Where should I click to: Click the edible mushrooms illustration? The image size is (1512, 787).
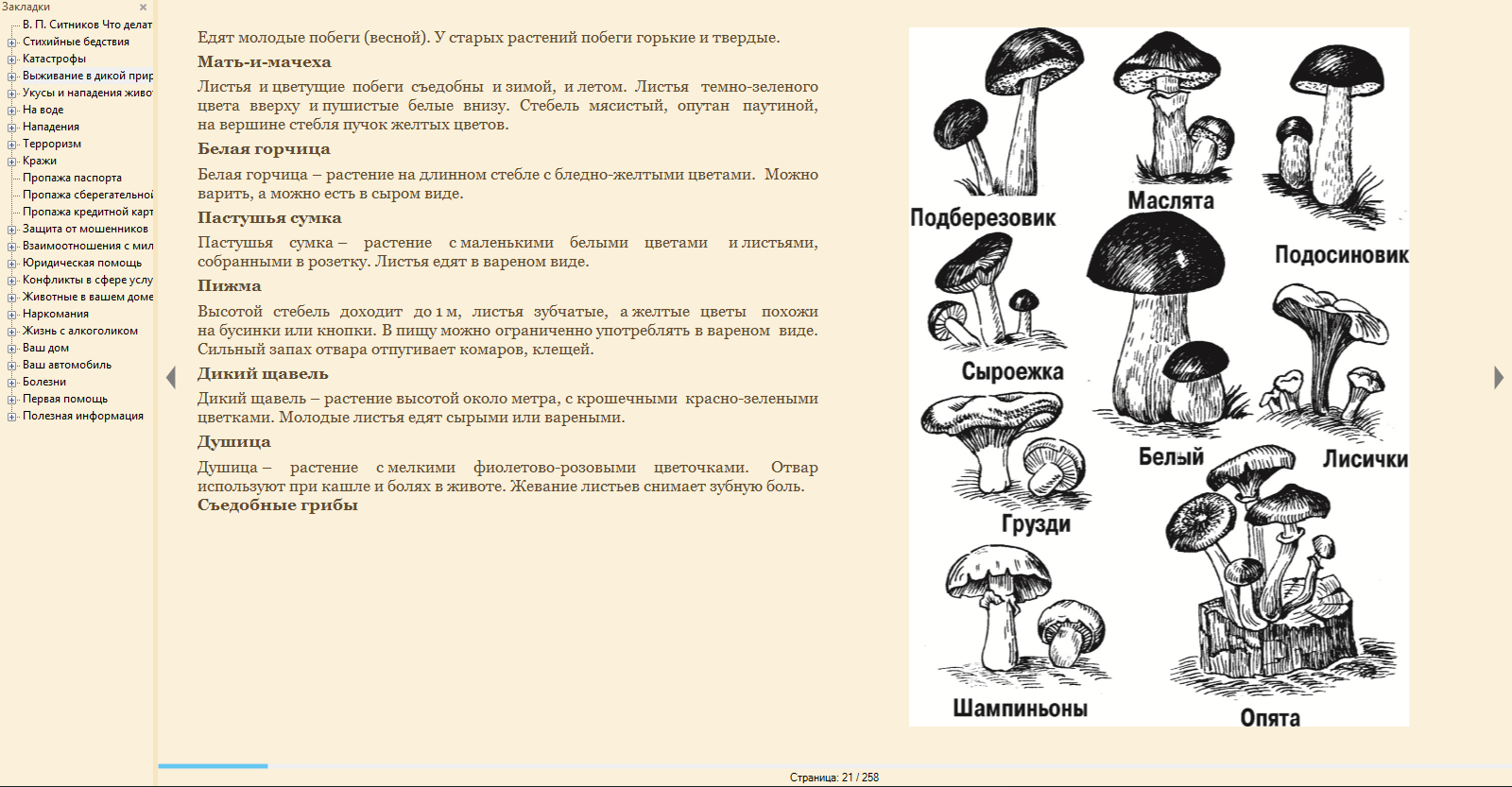pos(1159,377)
